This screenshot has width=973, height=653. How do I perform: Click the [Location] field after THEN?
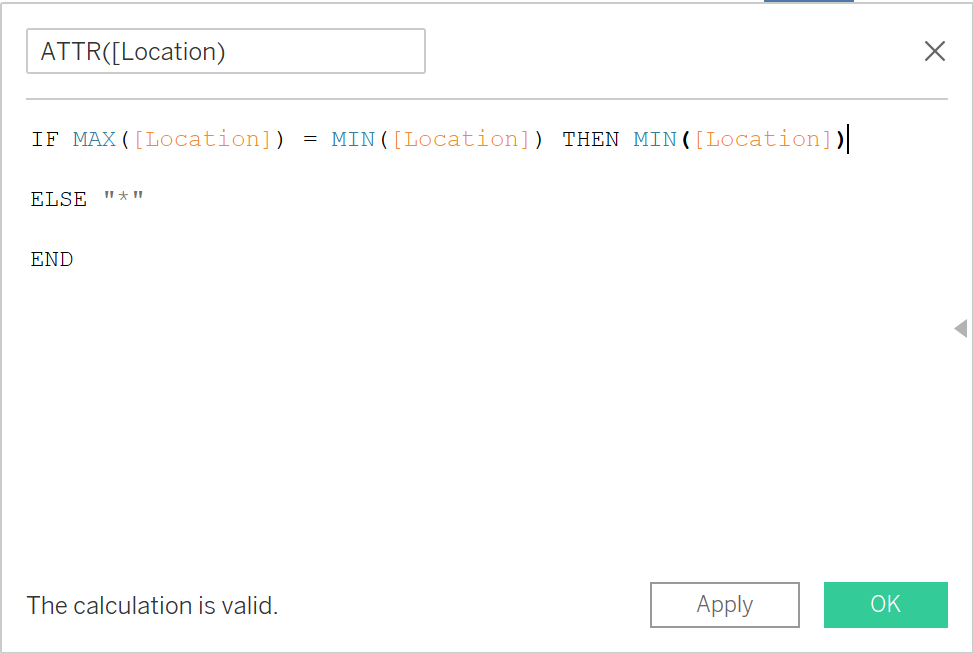(764, 139)
